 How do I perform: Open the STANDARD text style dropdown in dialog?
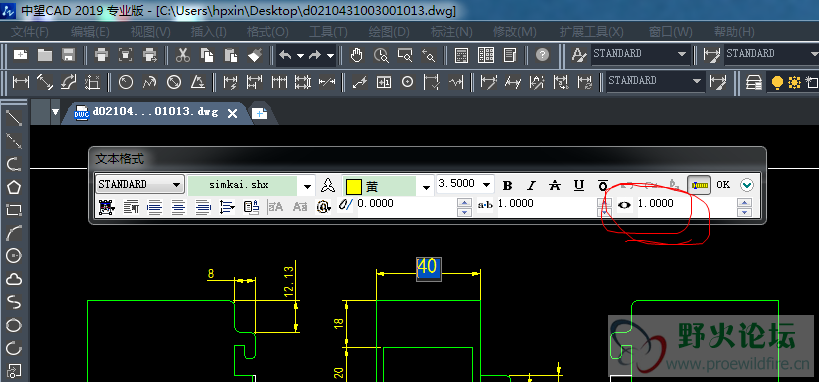pyautogui.click(x=140, y=184)
